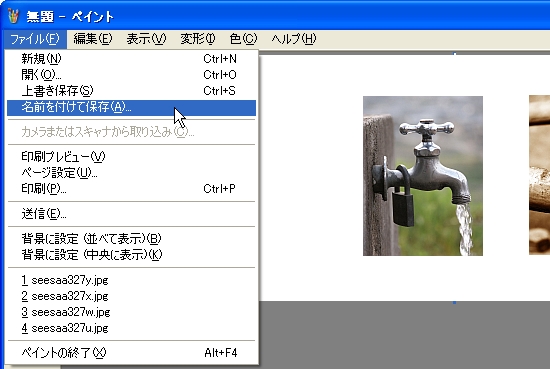The width and height of the screenshot is (550, 369).
Task: Select 背景に設定 (並べて表示)(B)
Action: point(131,239)
